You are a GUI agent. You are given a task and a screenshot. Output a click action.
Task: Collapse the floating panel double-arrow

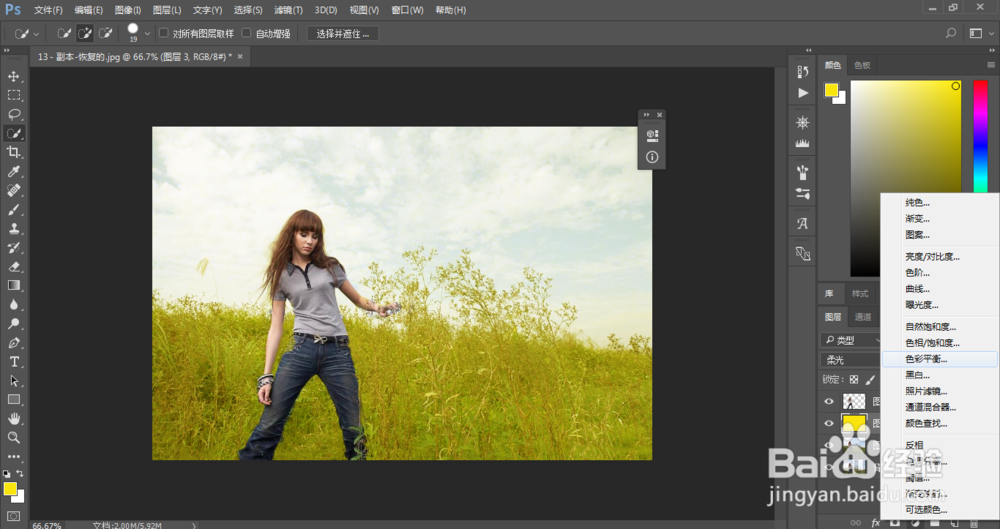(647, 115)
